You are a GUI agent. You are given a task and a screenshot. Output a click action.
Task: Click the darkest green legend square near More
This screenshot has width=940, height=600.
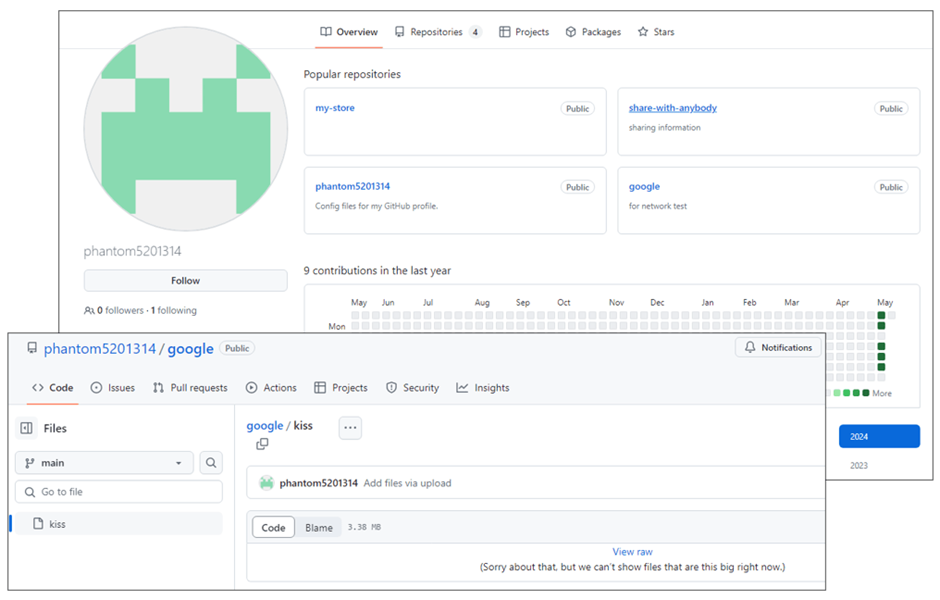(x=865, y=393)
